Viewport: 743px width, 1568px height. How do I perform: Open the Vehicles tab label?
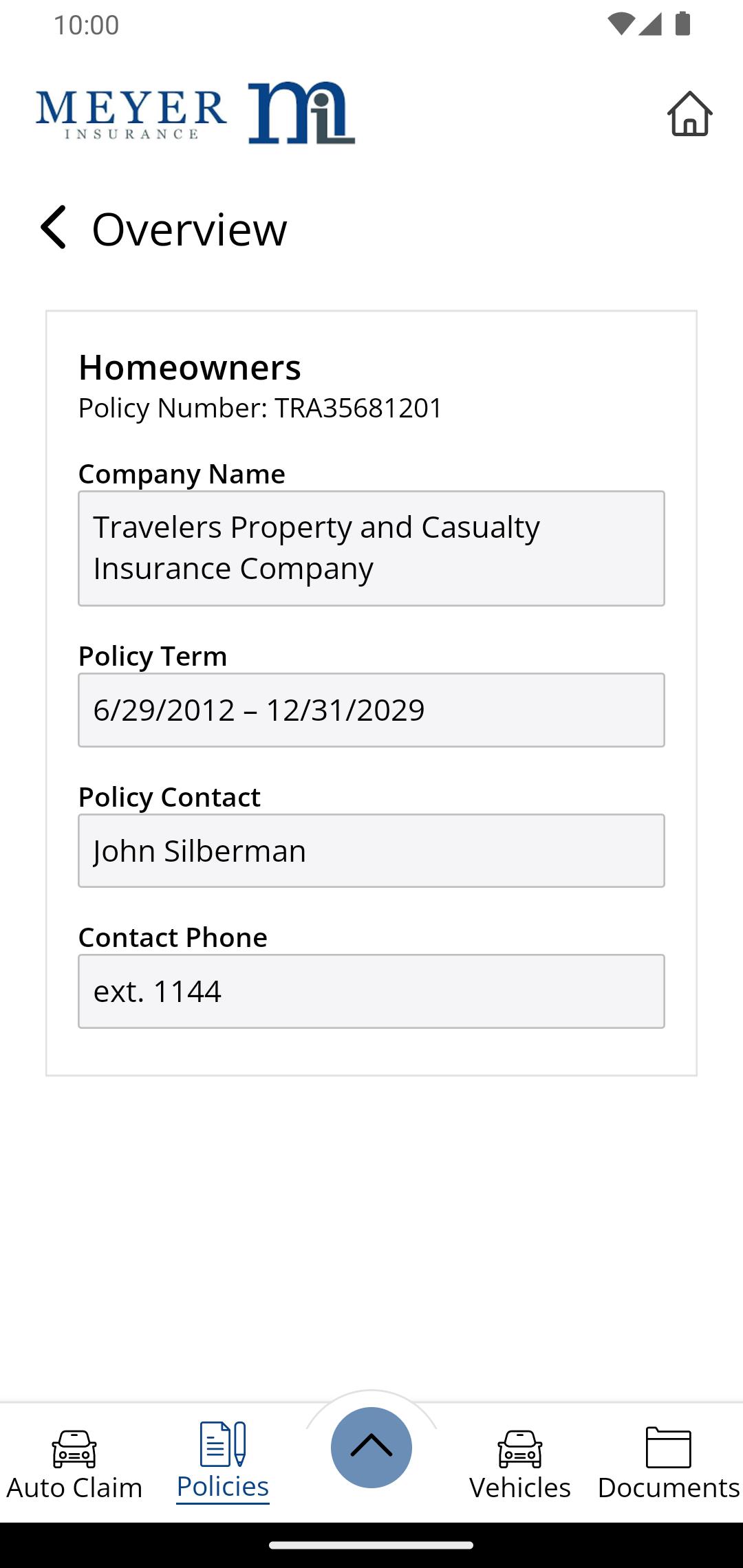tap(520, 1487)
